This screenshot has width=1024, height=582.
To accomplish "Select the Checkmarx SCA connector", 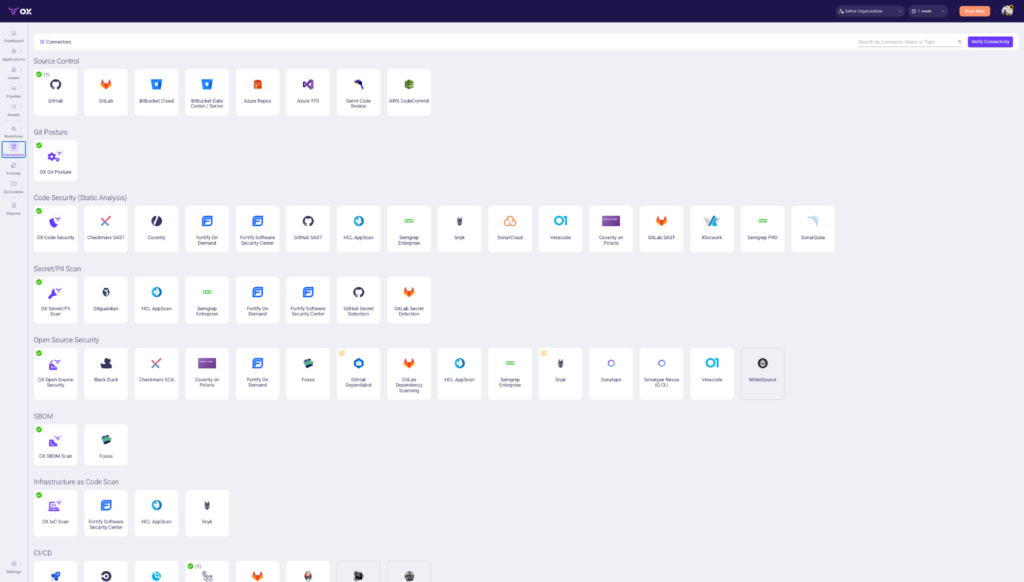I will tap(156, 374).
